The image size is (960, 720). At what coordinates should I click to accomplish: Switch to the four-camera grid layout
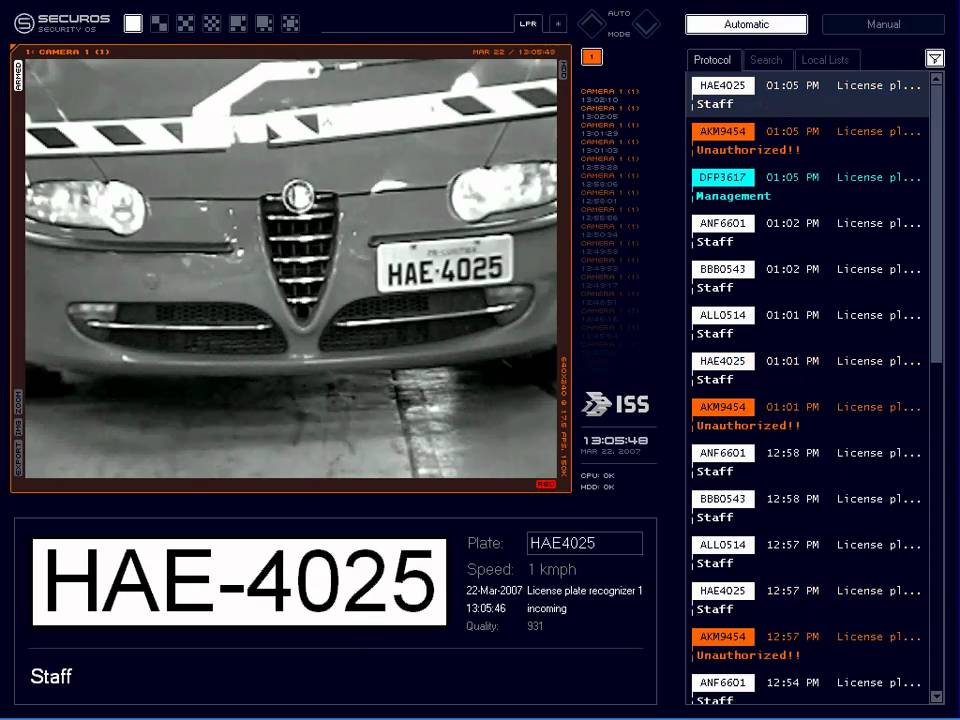(159, 23)
